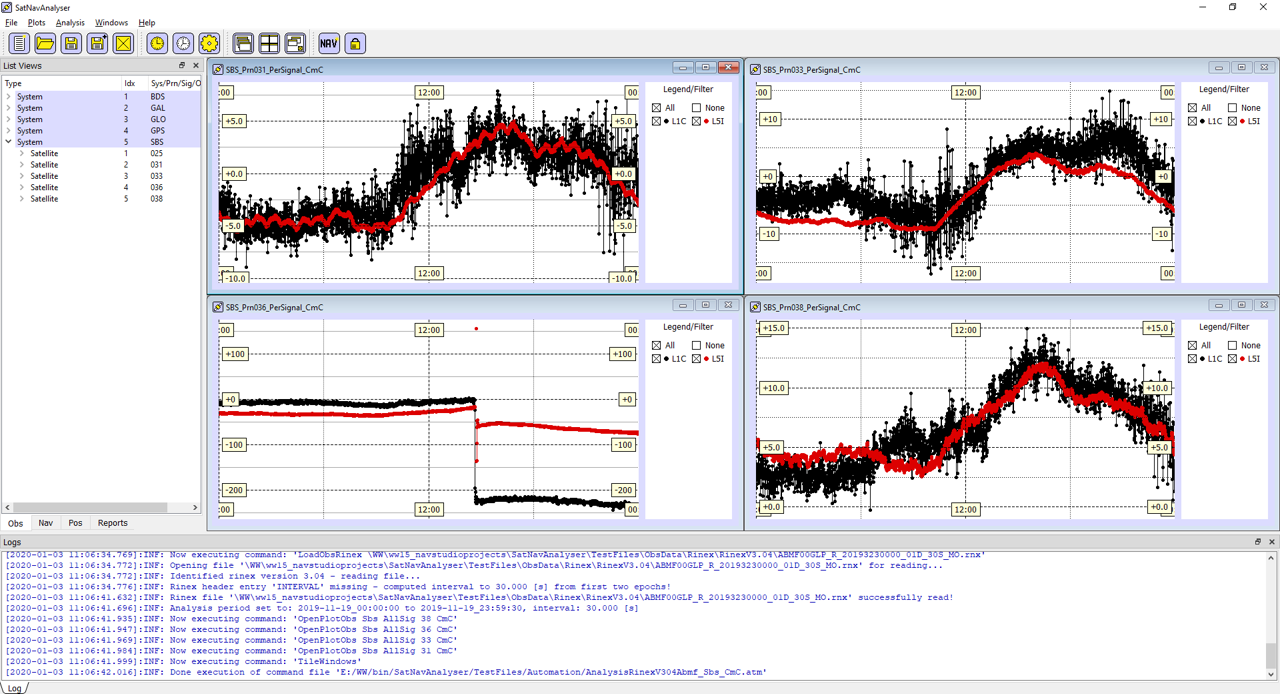Click the padlock toolbar icon
Viewport: 1280px width, 694px height.
pos(355,43)
